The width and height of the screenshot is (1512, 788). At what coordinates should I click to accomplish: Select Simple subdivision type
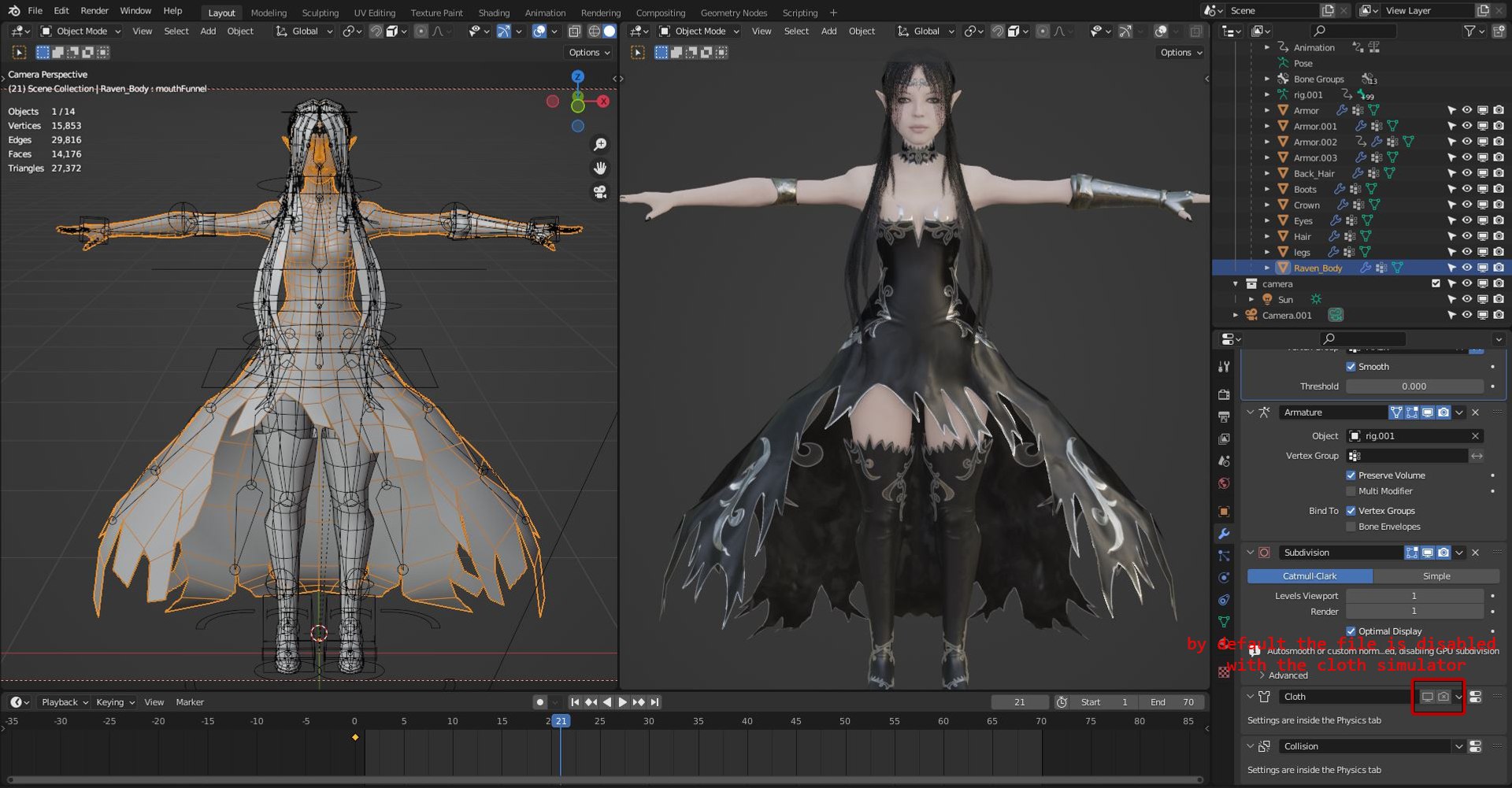pos(1436,576)
